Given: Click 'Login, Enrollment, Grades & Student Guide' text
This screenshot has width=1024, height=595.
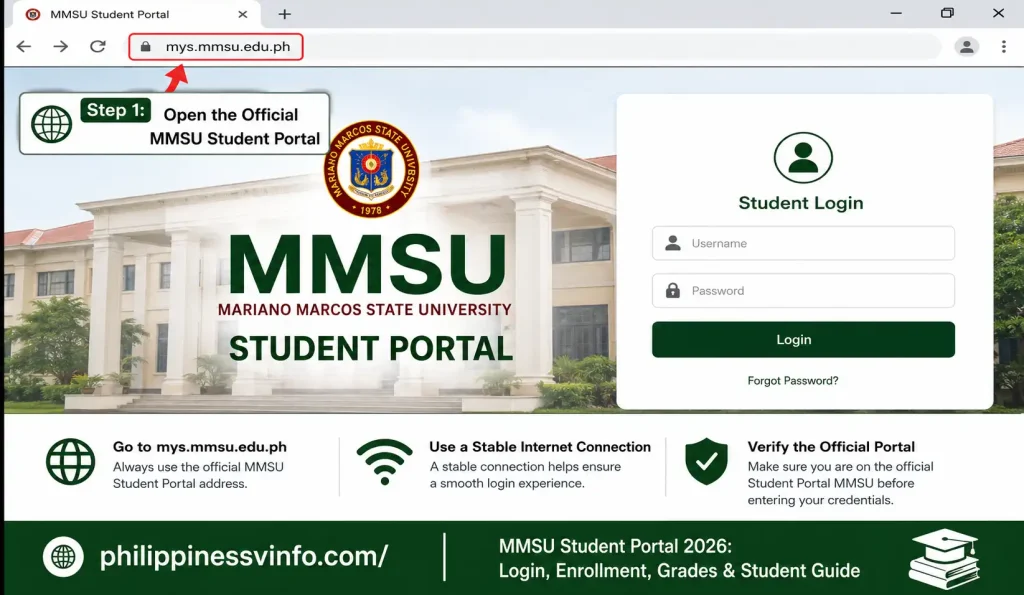Looking at the screenshot, I should (x=679, y=571).
